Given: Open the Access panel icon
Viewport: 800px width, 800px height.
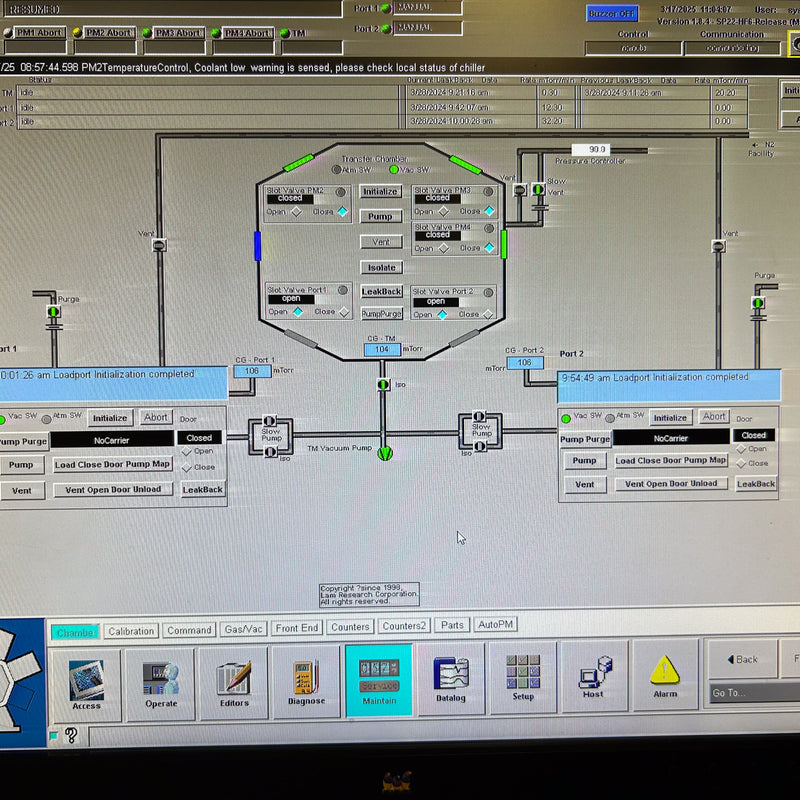Looking at the screenshot, I should pos(86,684).
